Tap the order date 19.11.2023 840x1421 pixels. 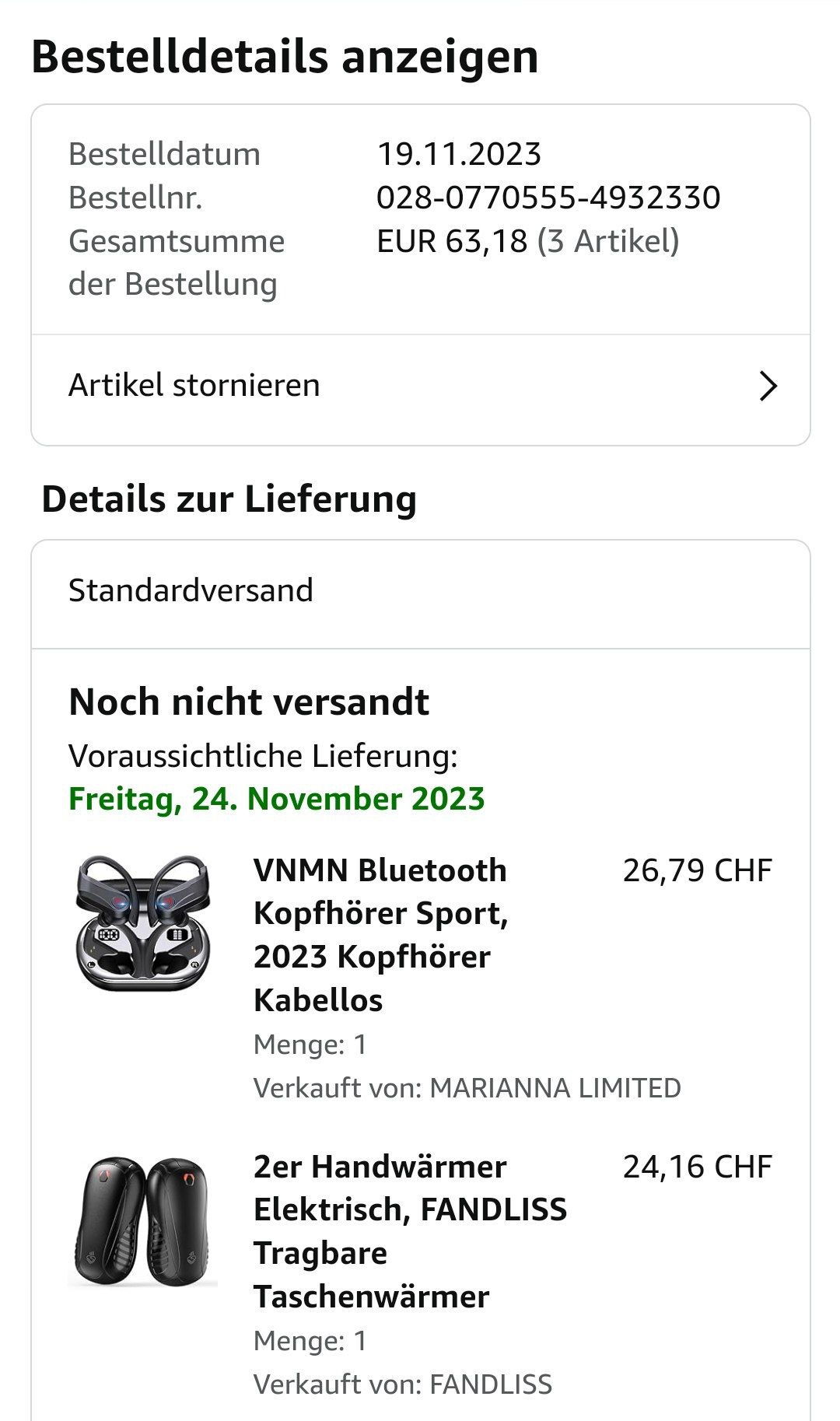tap(459, 154)
